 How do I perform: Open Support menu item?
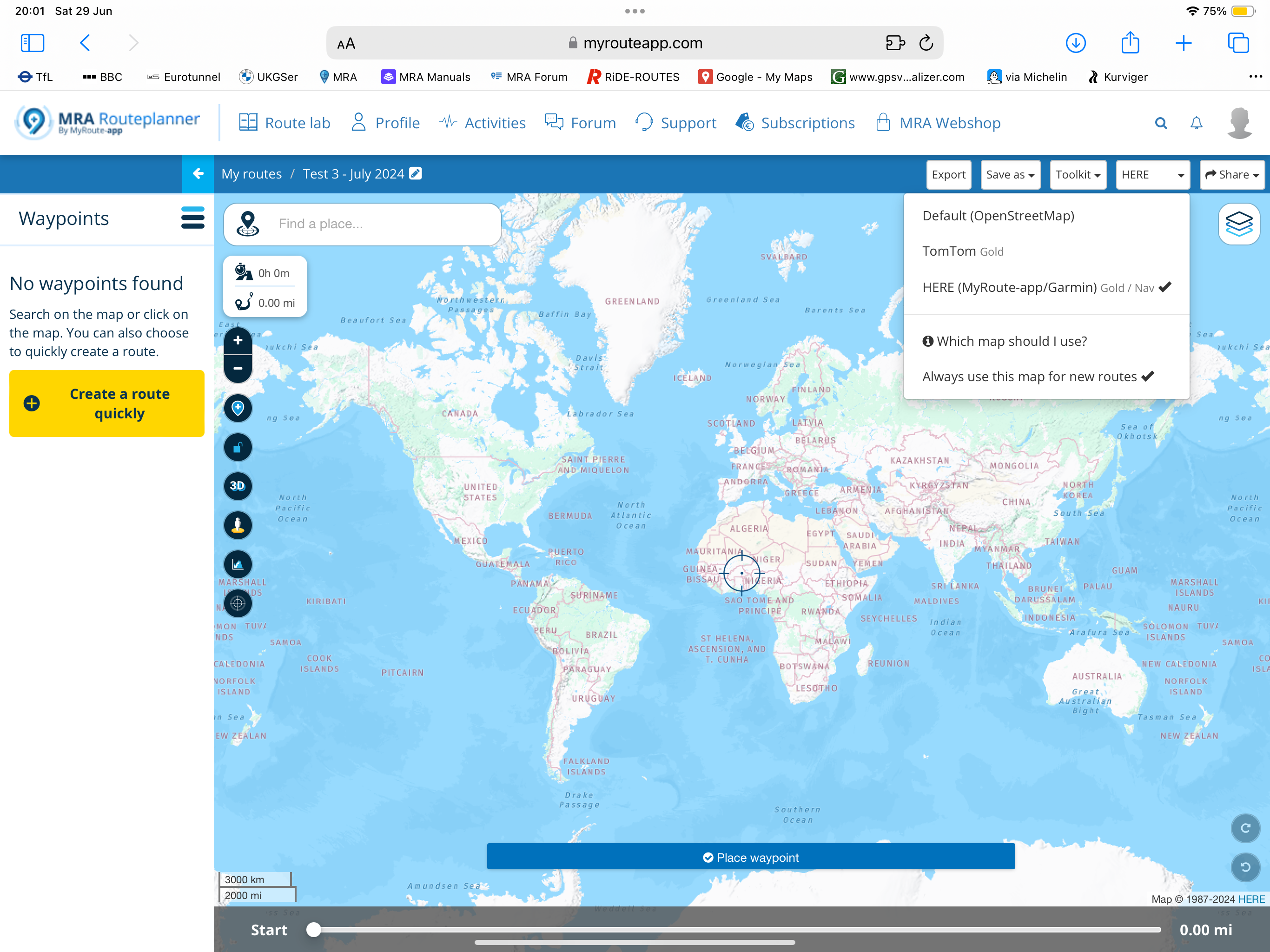tap(676, 123)
